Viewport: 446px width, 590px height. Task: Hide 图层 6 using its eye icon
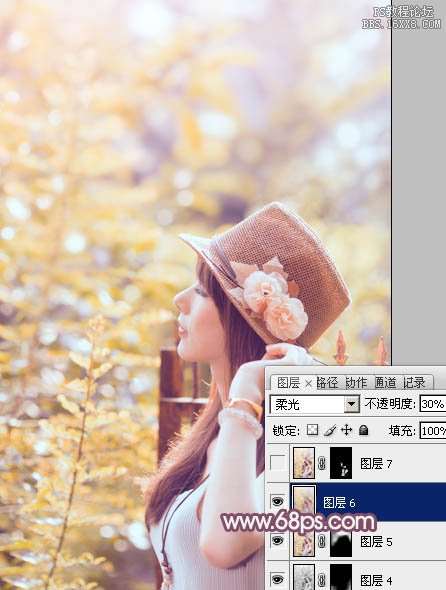277,502
